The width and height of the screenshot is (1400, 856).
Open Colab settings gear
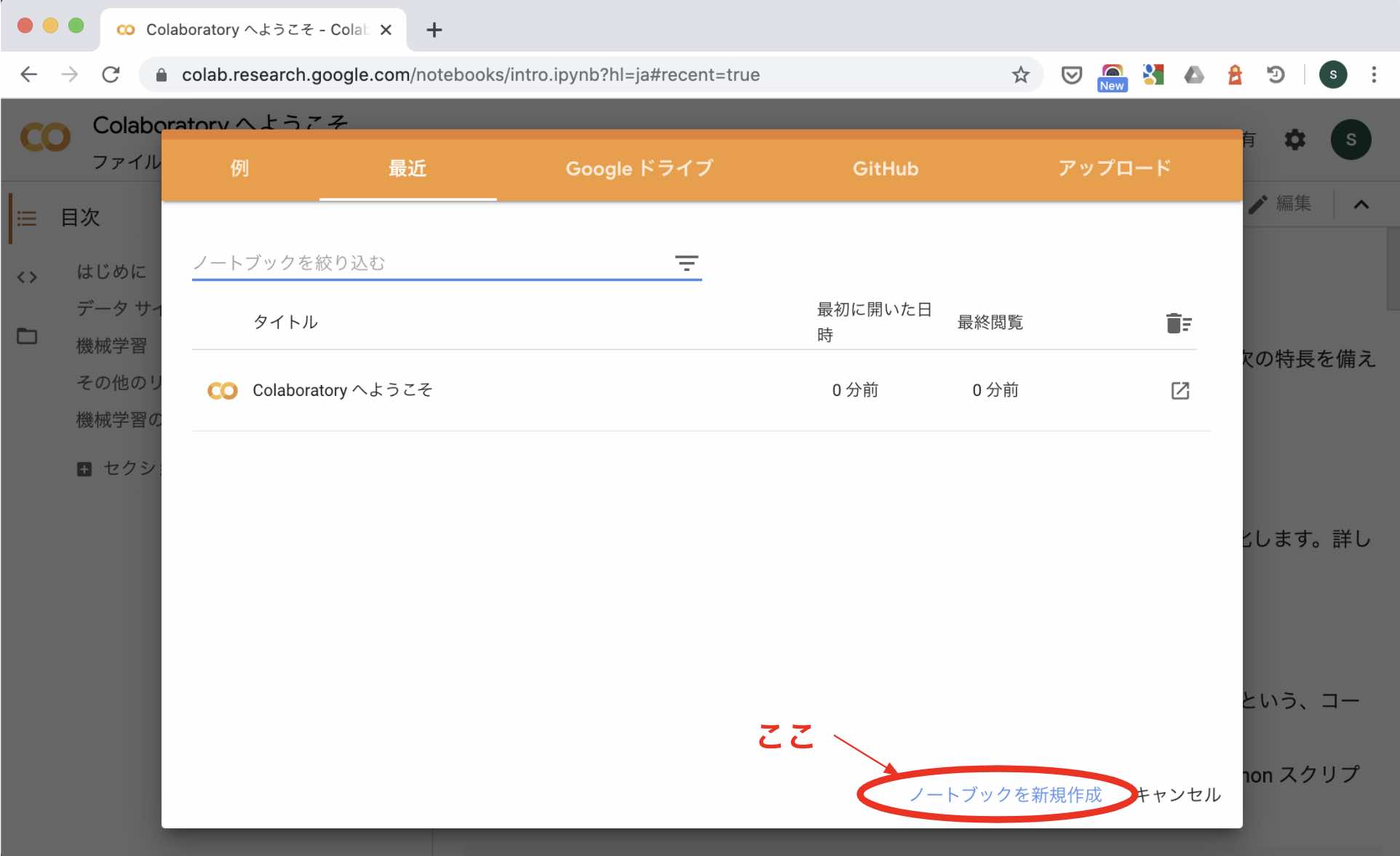pos(1295,140)
